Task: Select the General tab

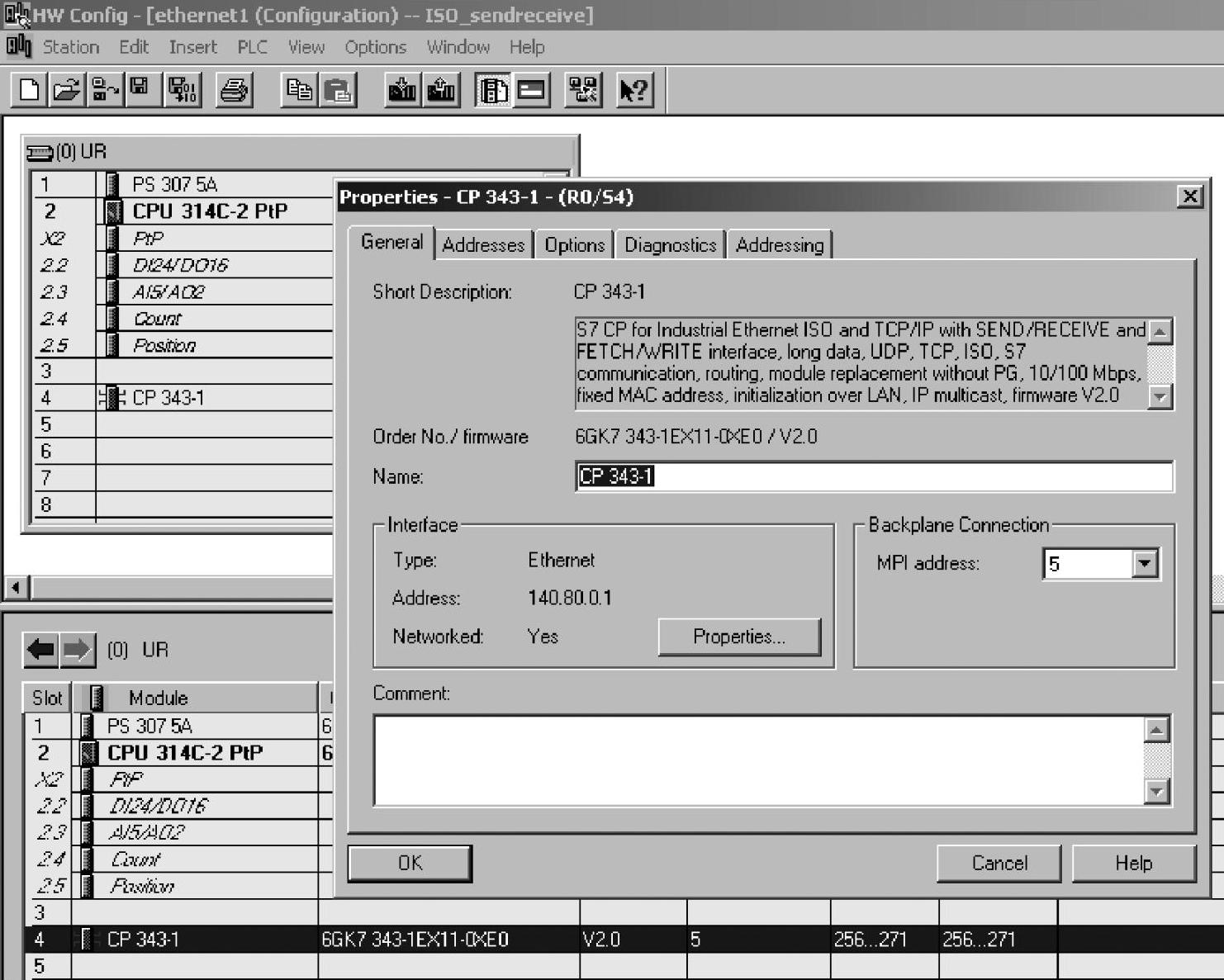Action: 391,242
